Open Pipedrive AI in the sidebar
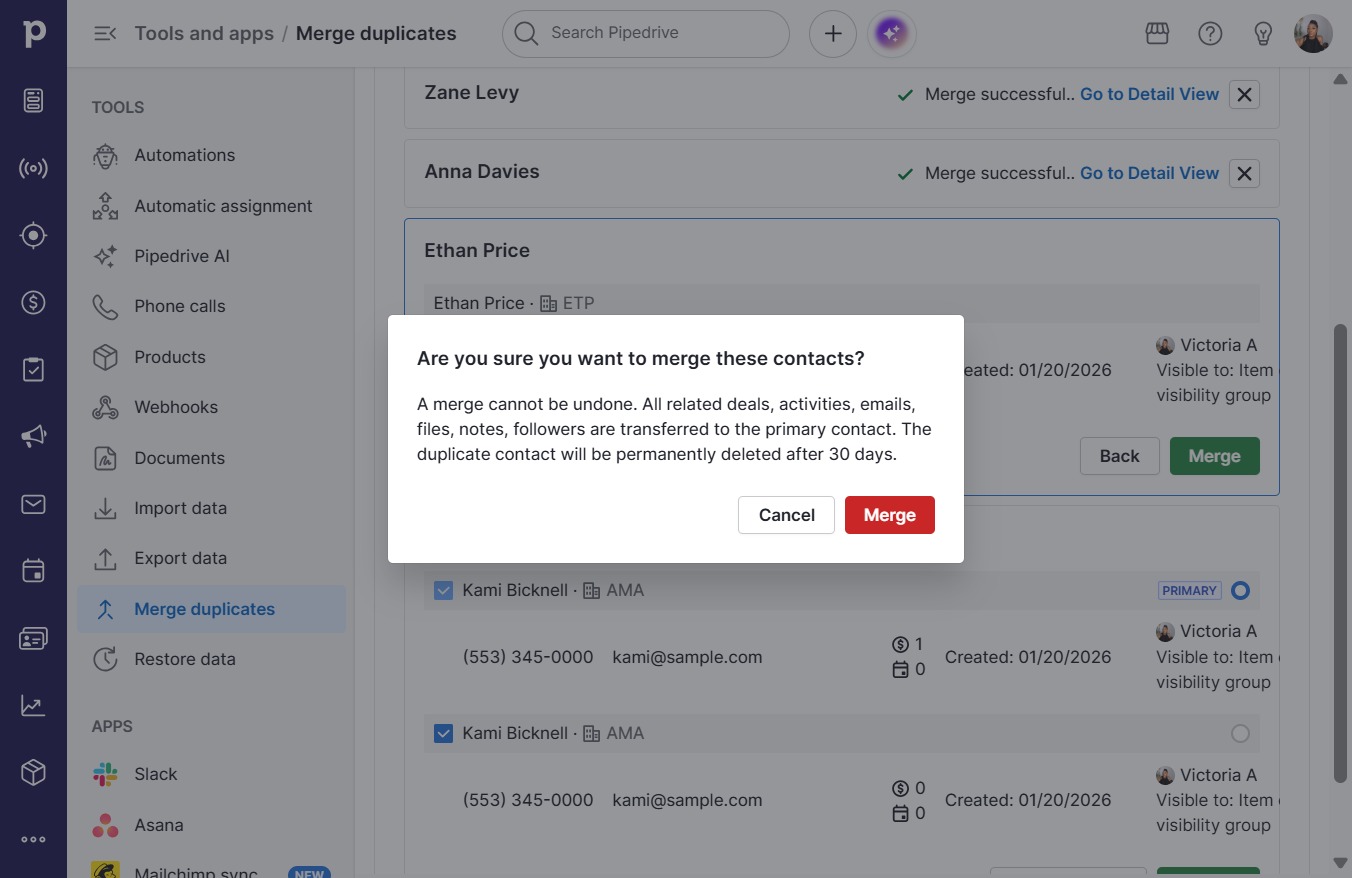1352x878 pixels. click(x=211, y=256)
